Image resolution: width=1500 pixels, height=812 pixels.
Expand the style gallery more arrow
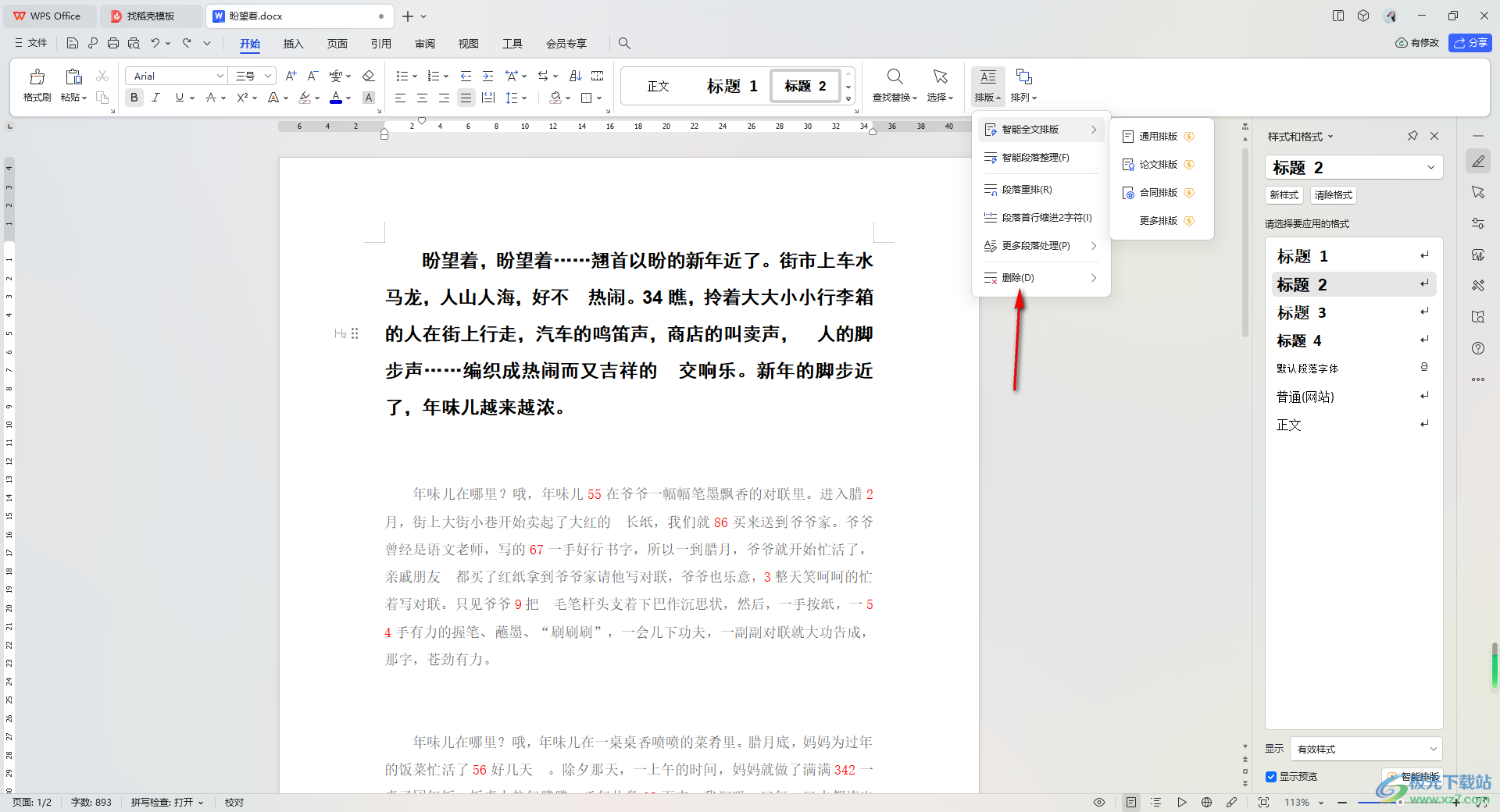coord(848,99)
